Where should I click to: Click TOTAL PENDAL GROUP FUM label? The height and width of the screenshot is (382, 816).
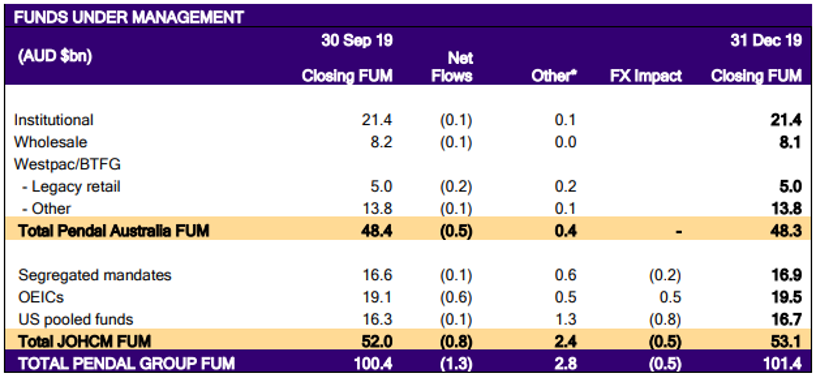pos(126,363)
